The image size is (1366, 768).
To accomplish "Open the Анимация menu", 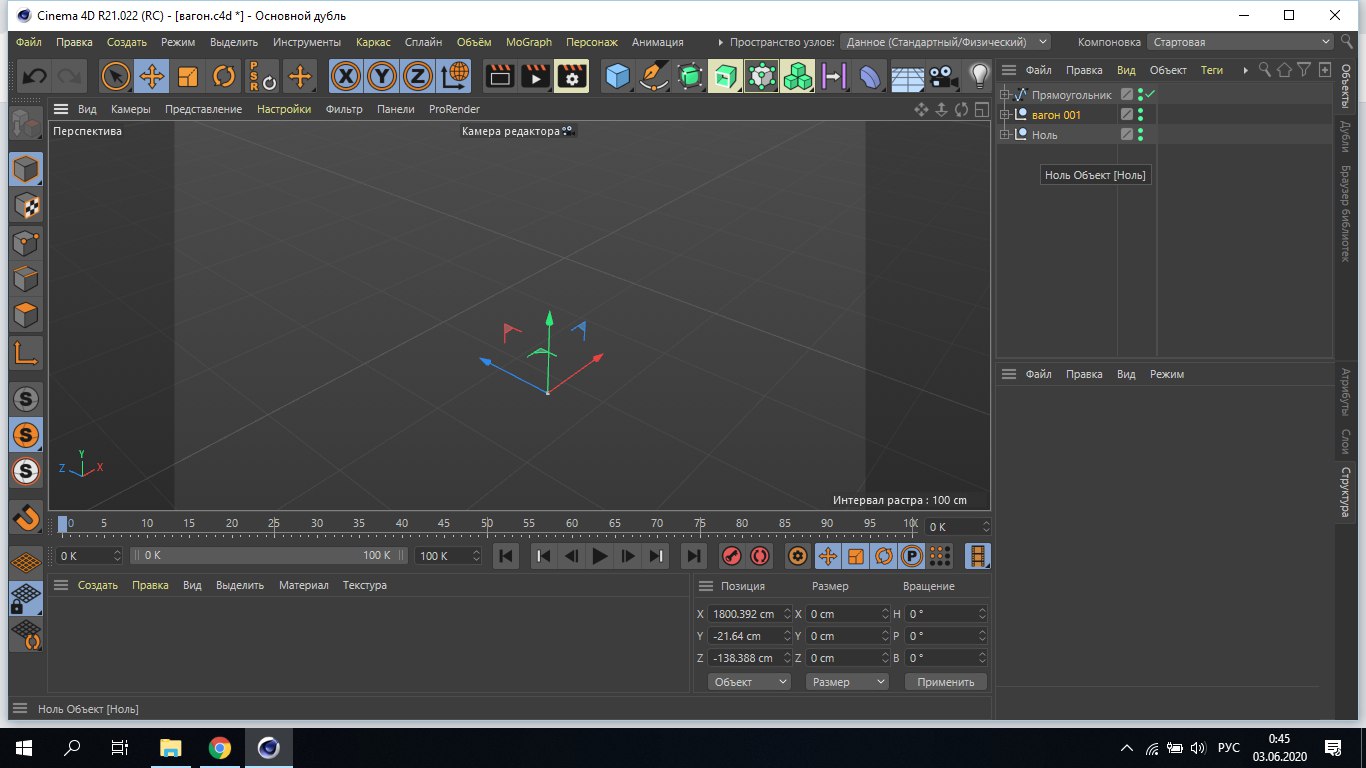I will 658,42.
